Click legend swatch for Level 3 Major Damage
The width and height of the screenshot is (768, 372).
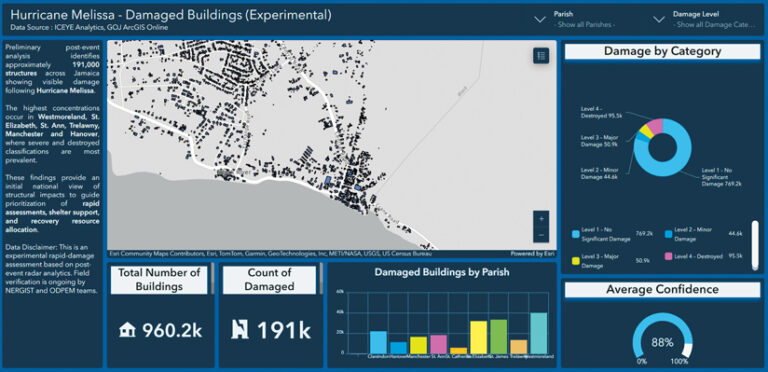pyautogui.click(x=576, y=260)
